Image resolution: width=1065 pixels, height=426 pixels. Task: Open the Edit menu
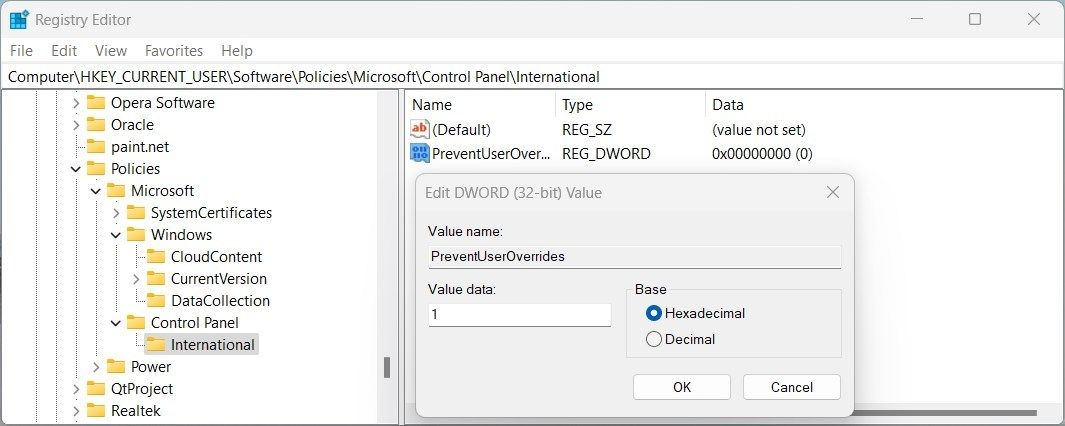pos(64,50)
